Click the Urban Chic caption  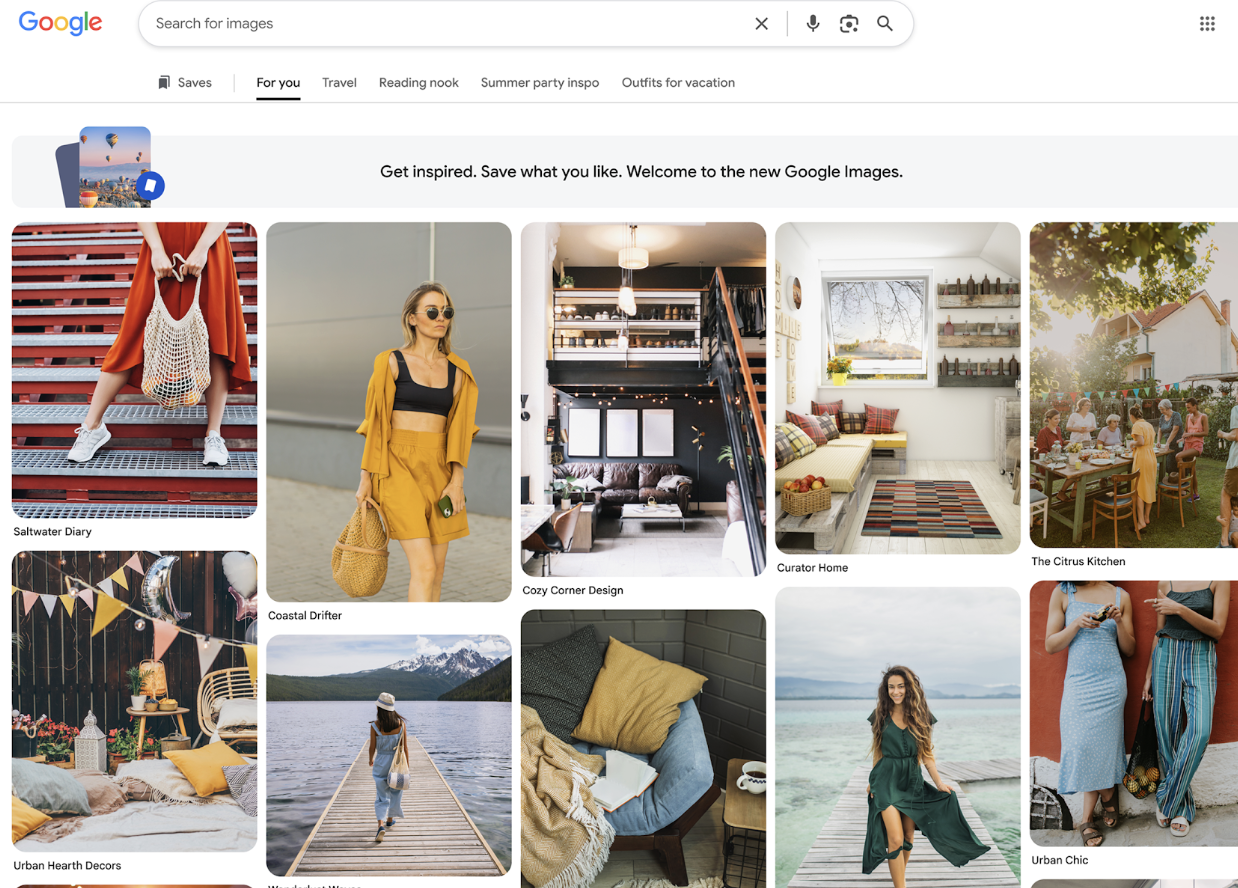click(1060, 861)
